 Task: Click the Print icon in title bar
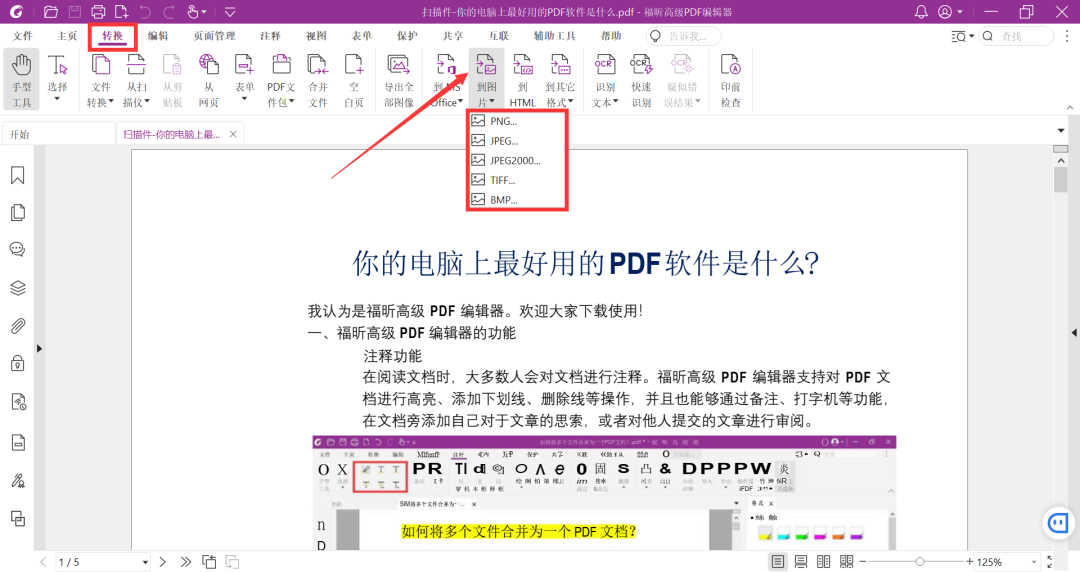(98, 12)
